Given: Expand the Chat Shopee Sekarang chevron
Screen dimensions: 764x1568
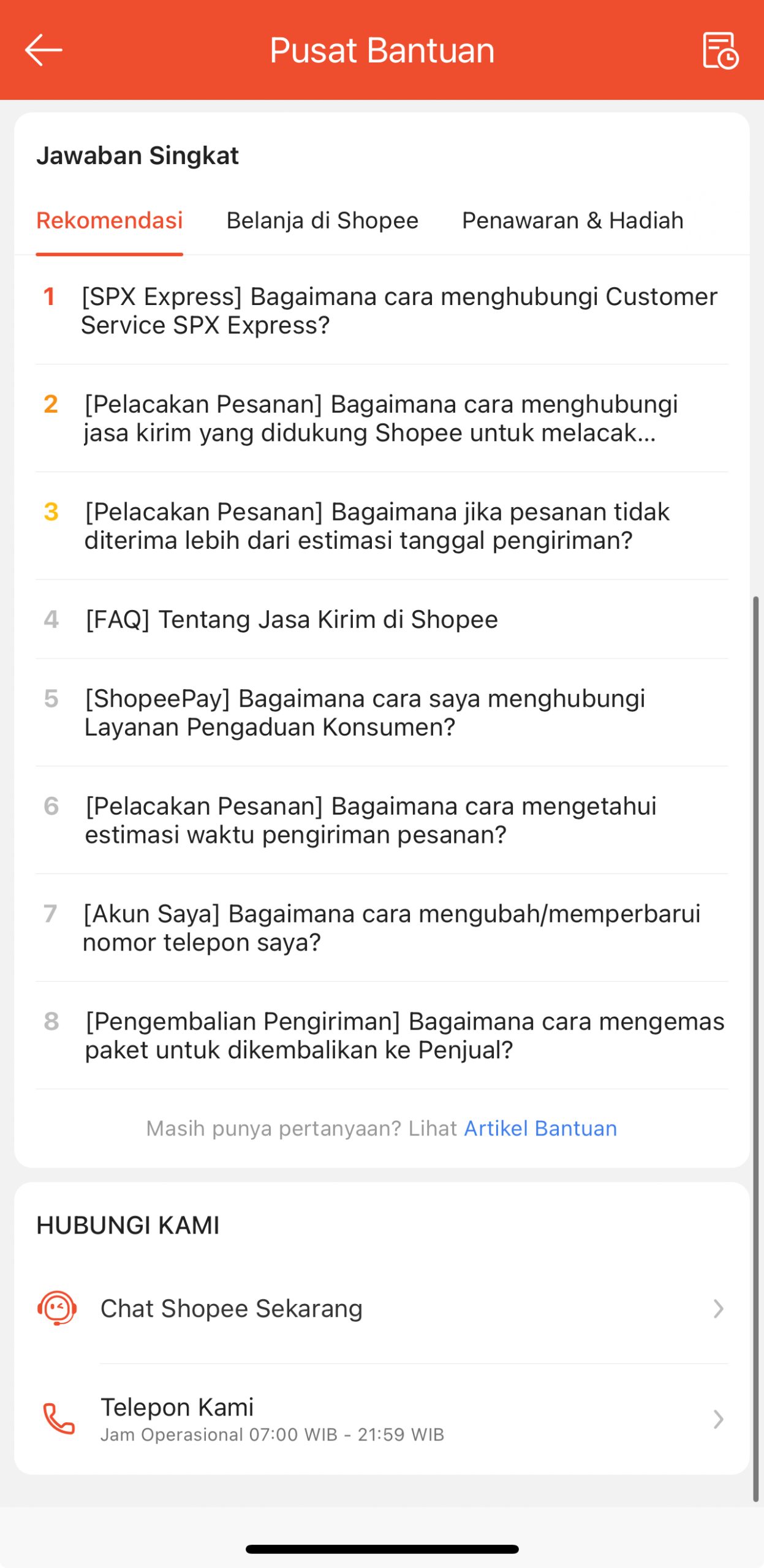Looking at the screenshot, I should coord(718,1308).
